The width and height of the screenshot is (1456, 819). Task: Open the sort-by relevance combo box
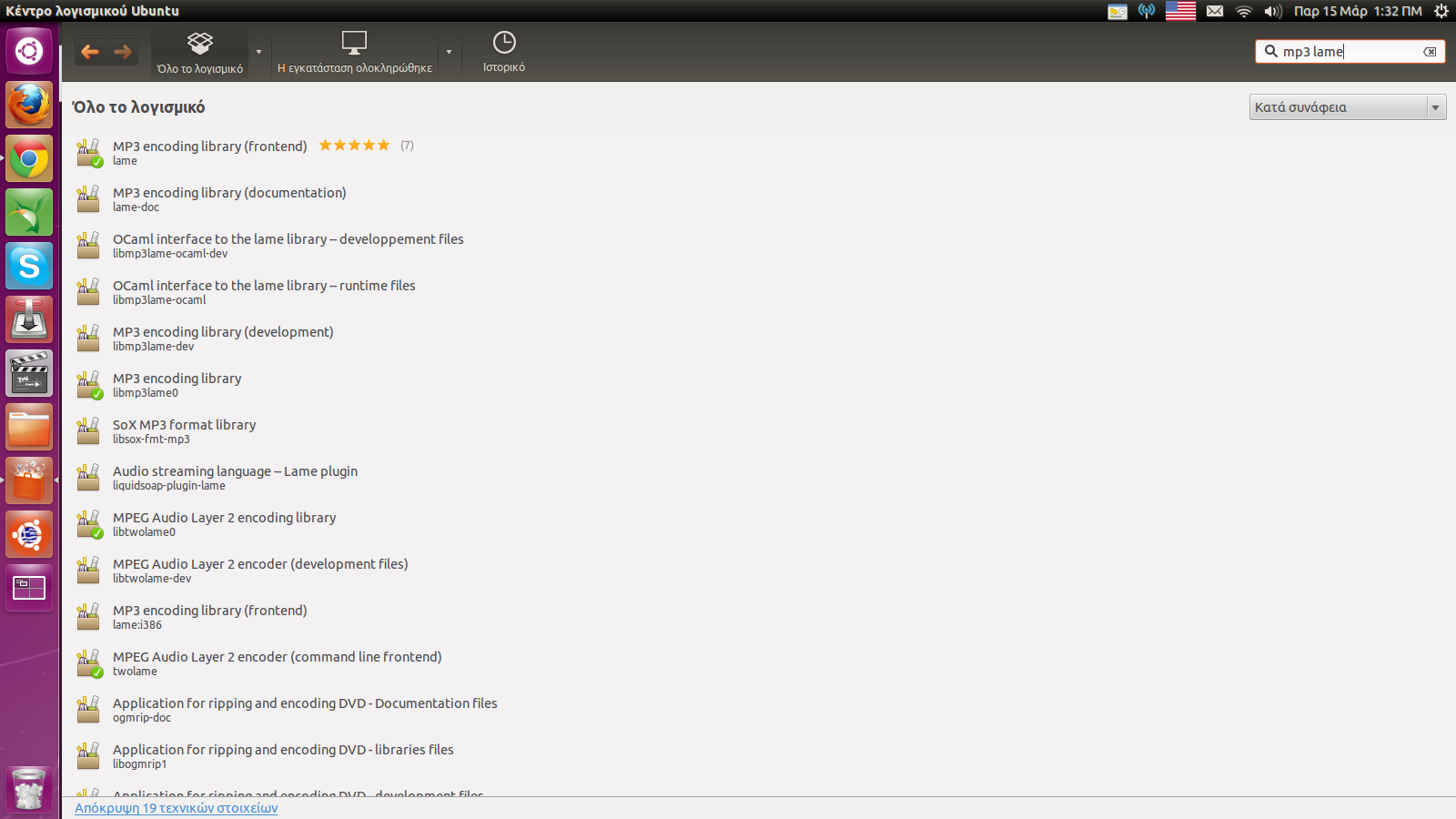(x=1347, y=107)
